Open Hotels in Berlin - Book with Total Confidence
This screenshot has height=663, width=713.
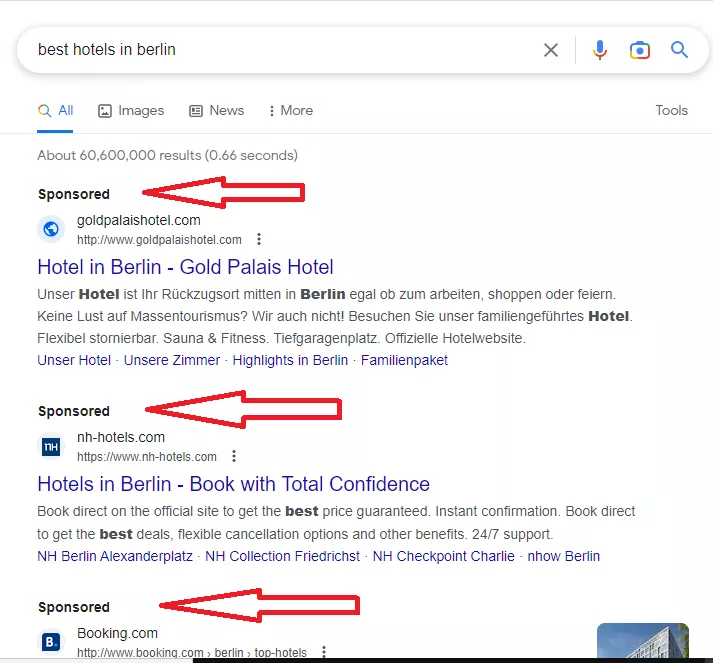click(x=233, y=484)
